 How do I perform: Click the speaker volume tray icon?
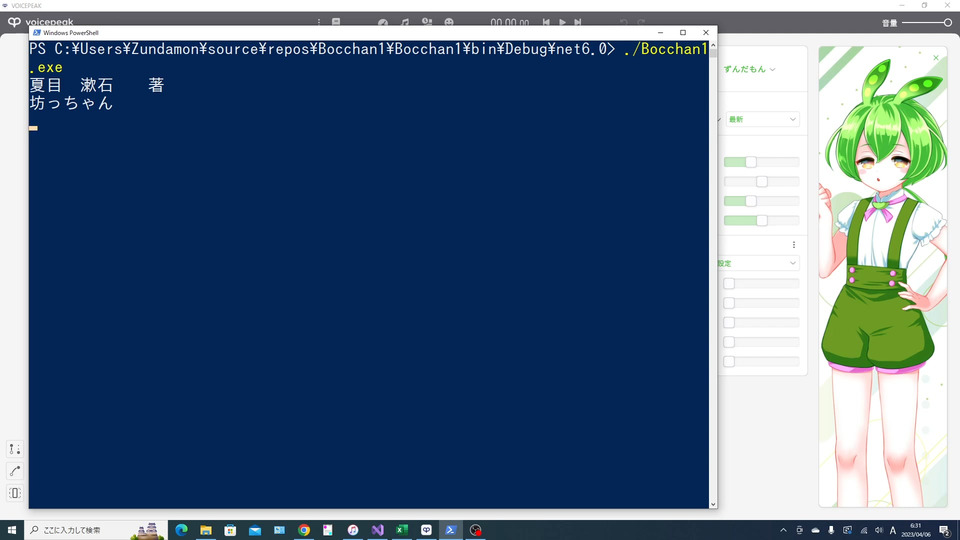pyautogui.click(x=879, y=530)
